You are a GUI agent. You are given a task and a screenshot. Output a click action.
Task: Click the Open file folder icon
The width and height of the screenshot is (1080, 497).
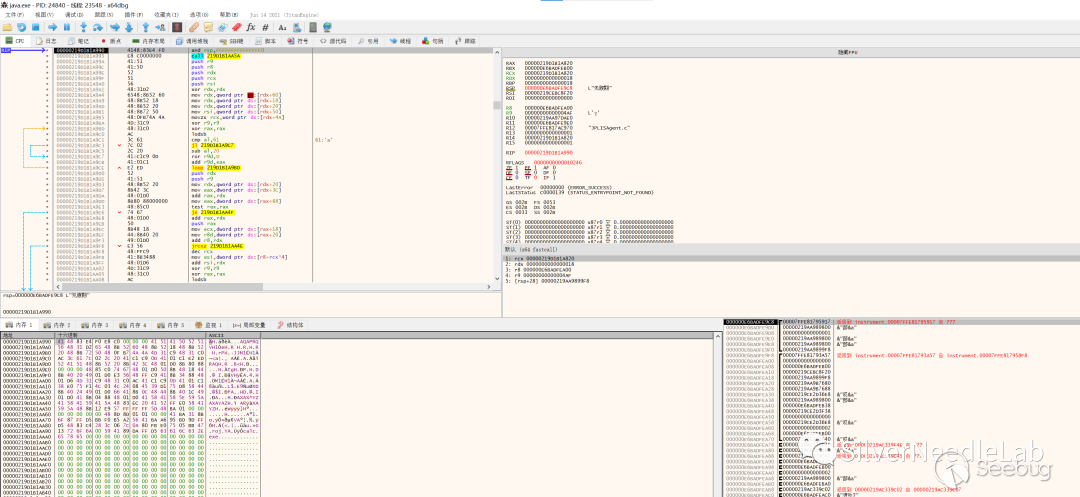pyautogui.click(x=8, y=27)
